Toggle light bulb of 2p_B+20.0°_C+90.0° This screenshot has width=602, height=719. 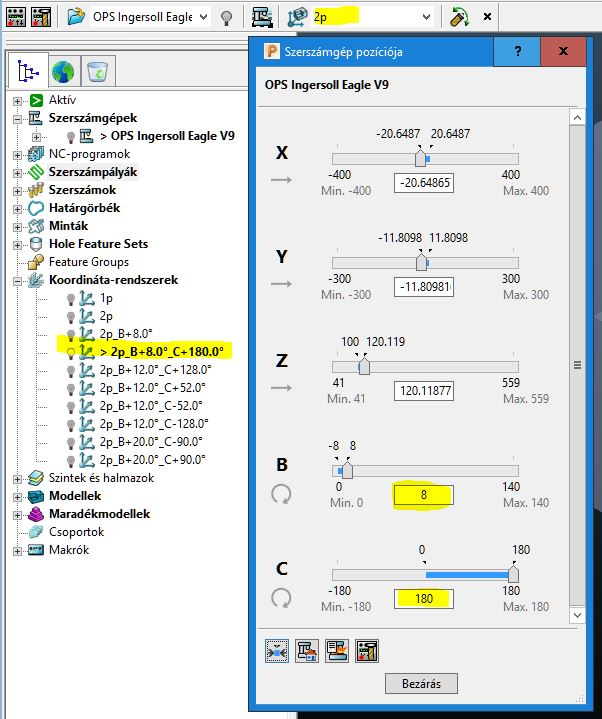point(71,460)
